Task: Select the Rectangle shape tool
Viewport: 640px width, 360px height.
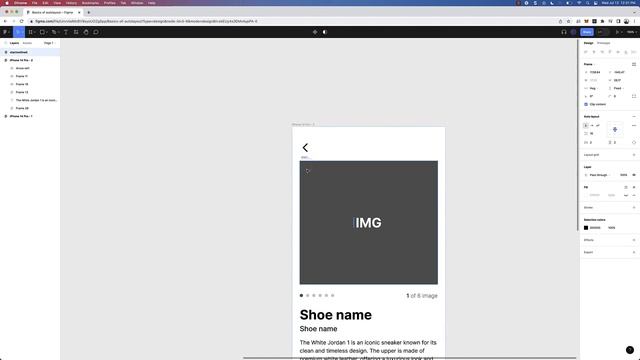Action: click(42, 32)
